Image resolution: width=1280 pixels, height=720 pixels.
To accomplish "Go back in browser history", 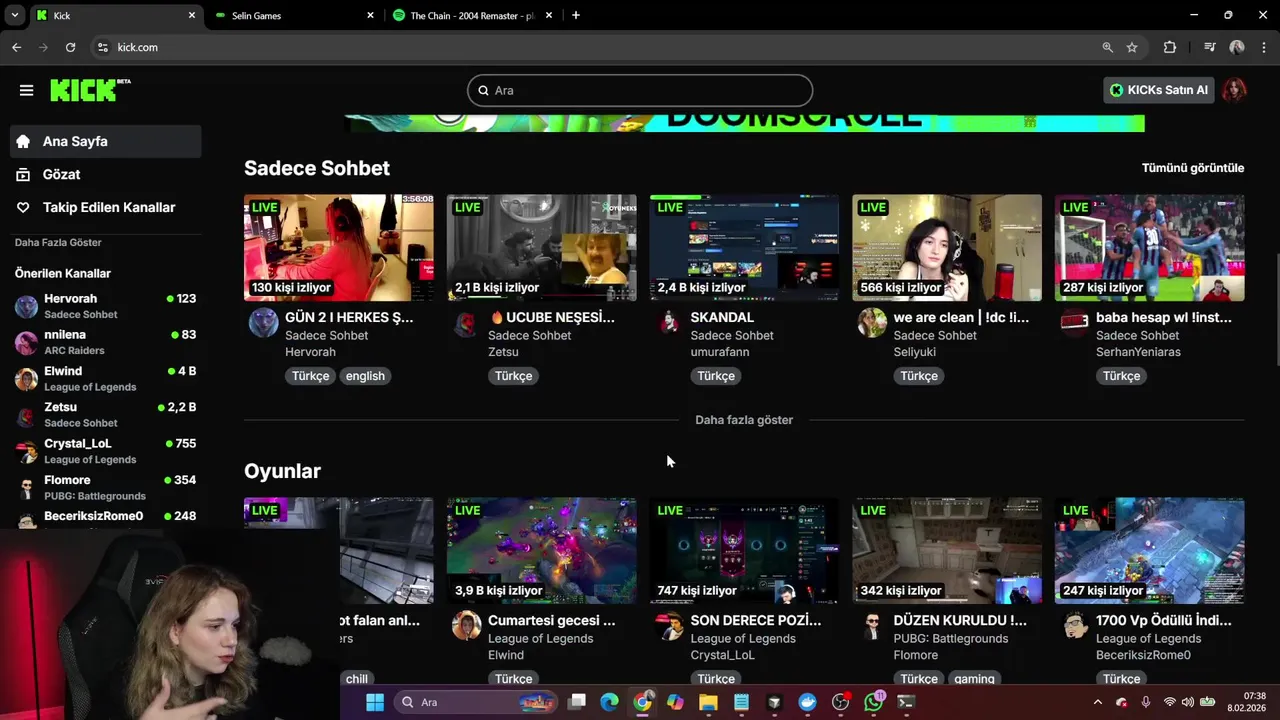I will [16, 47].
